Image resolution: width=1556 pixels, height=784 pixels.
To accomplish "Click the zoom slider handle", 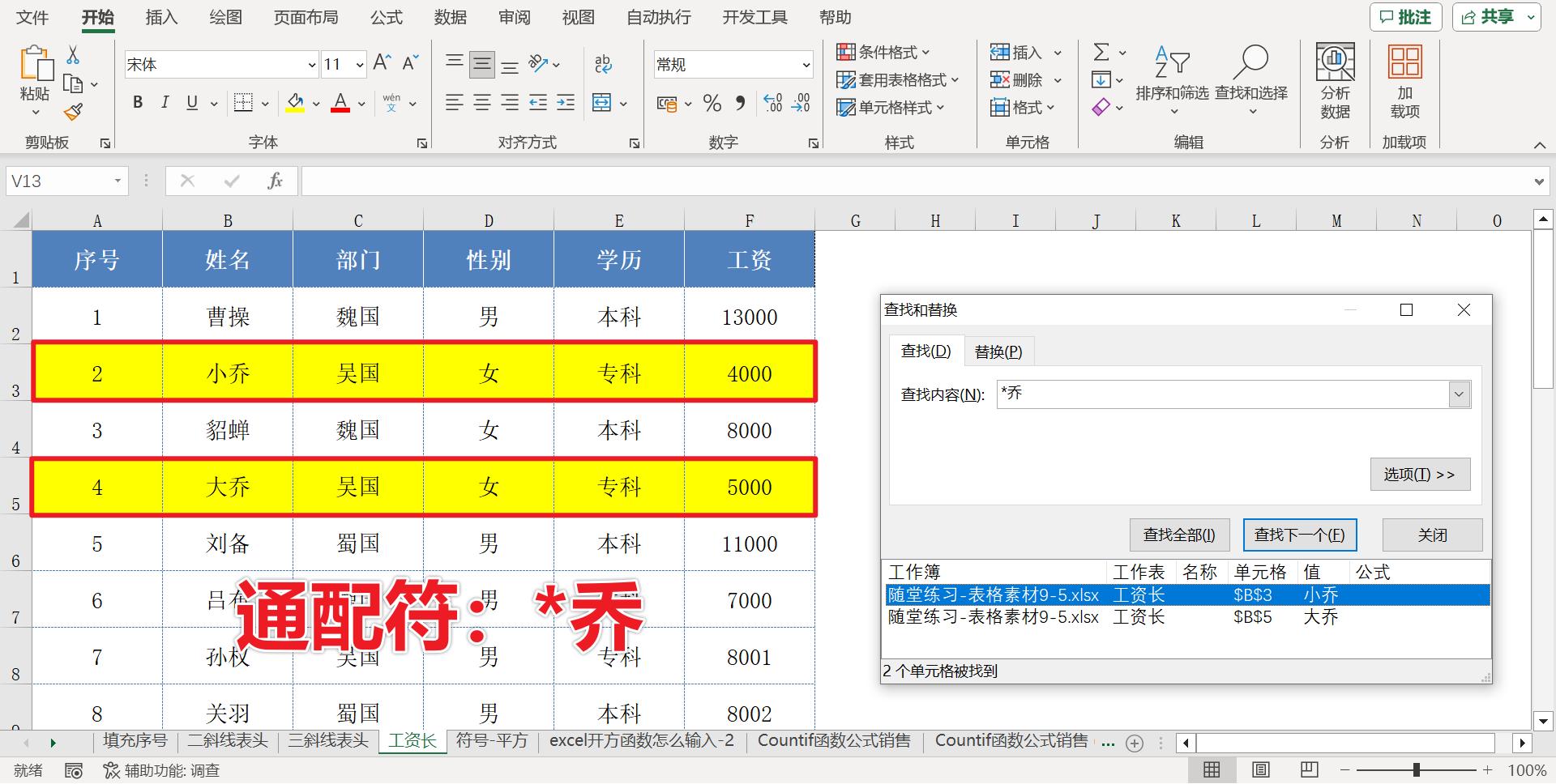I will click(x=1416, y=769).
